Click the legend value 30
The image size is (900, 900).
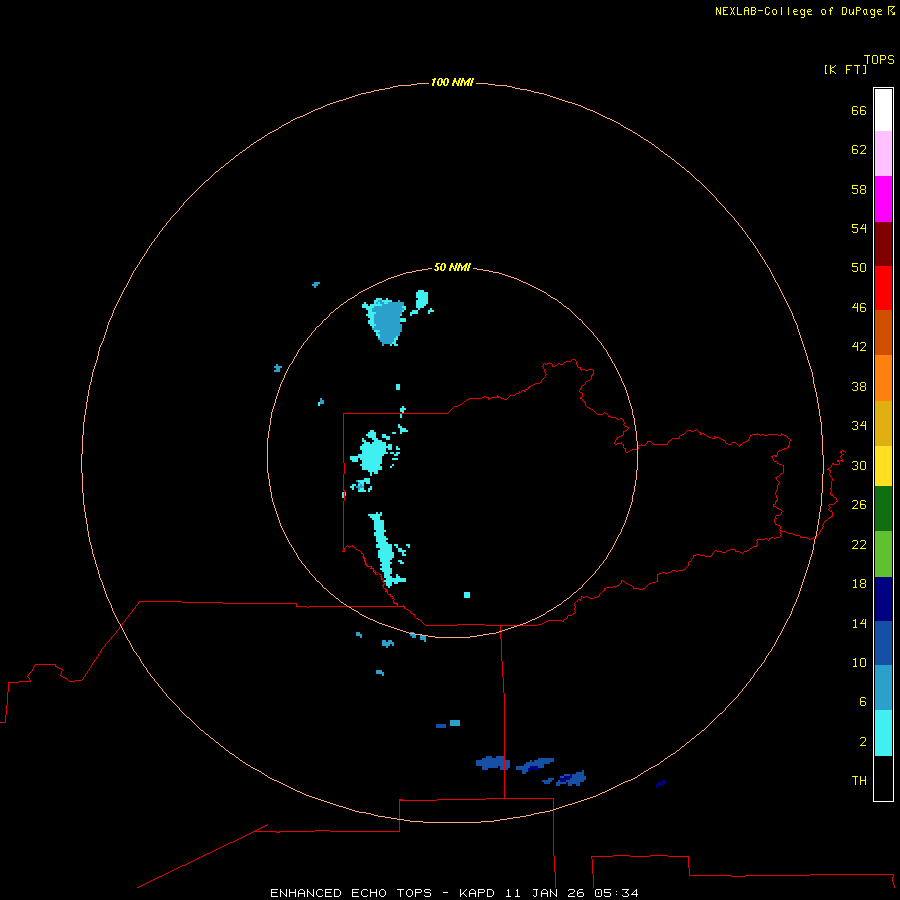(x=859, y=465)
